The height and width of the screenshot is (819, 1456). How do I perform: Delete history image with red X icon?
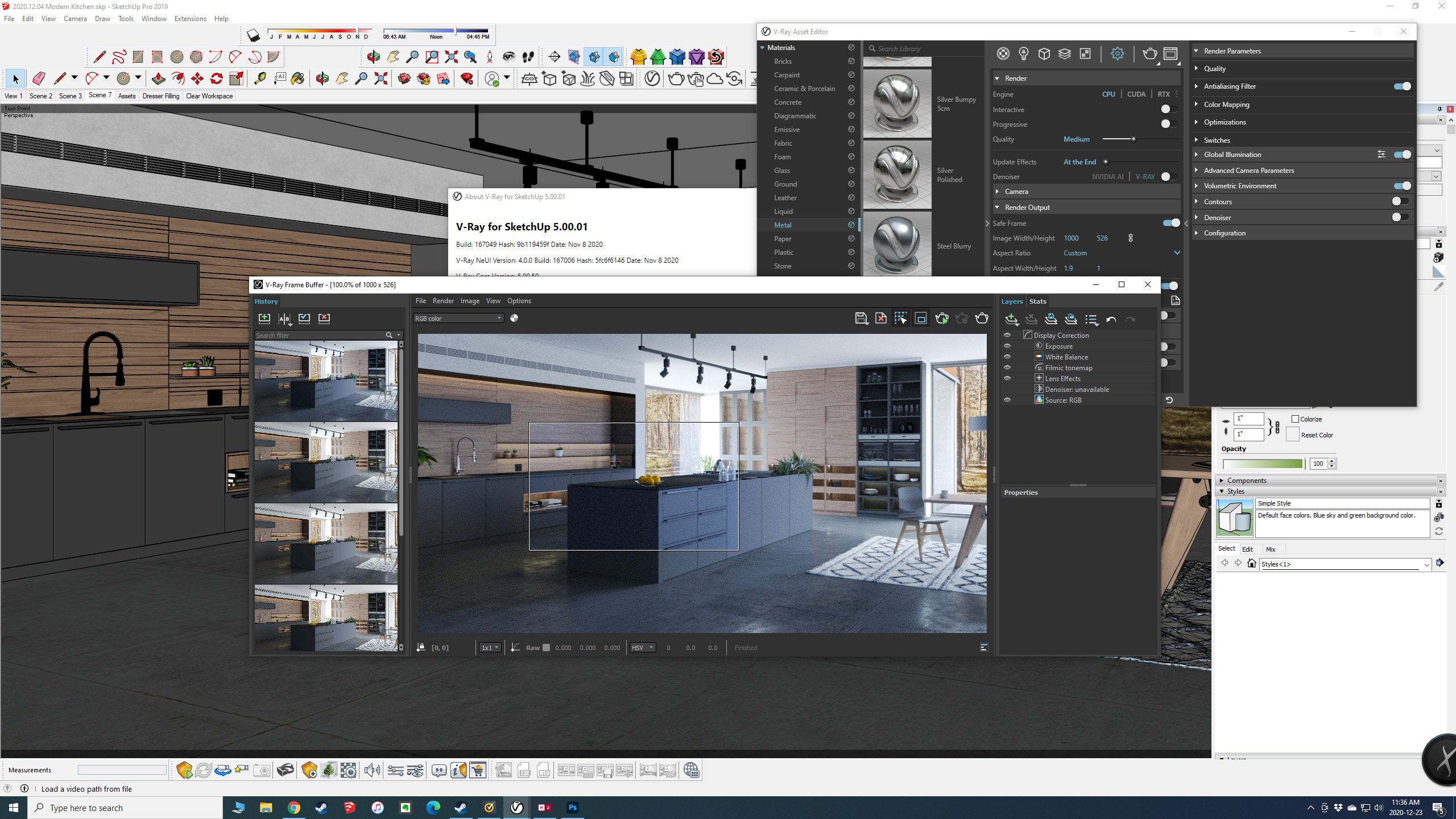click(324, 318)
